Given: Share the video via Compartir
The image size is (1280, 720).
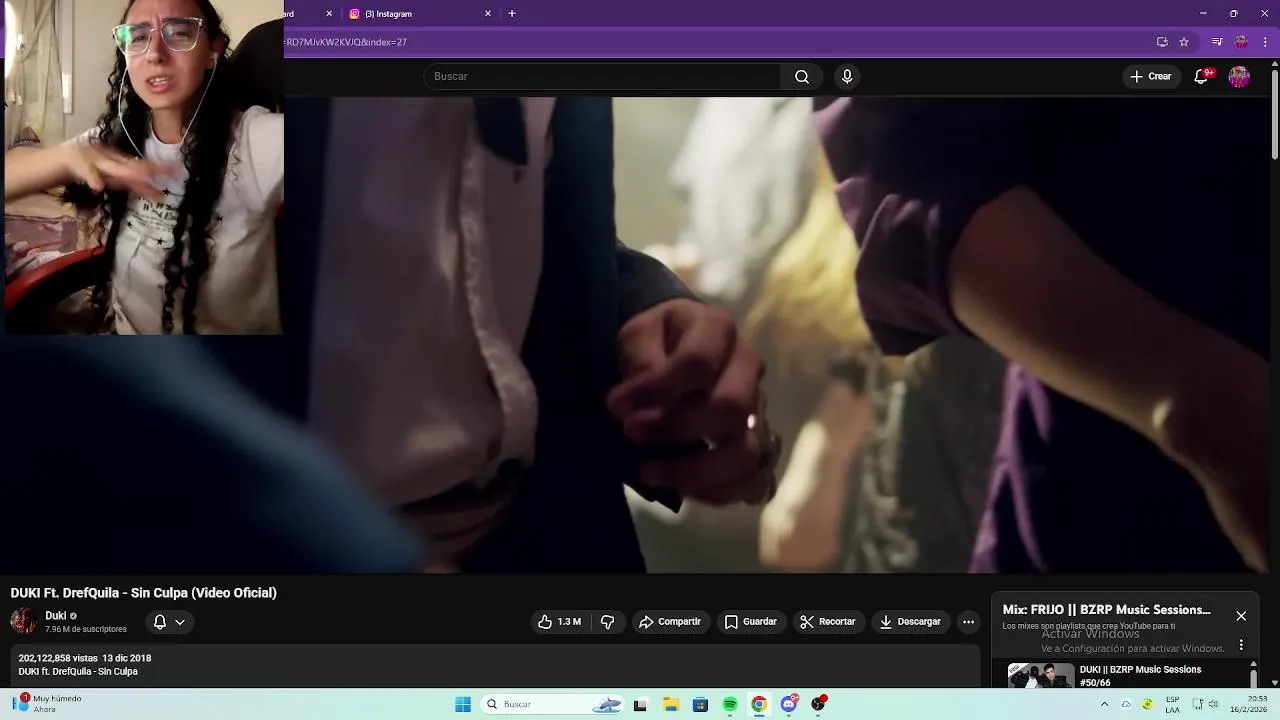Looking at the screenshot, I should pos(670,622).
